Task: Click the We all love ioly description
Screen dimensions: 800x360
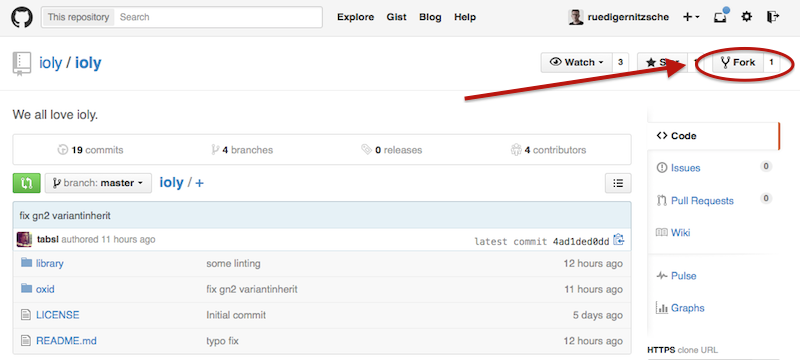Action: point(55,115)
